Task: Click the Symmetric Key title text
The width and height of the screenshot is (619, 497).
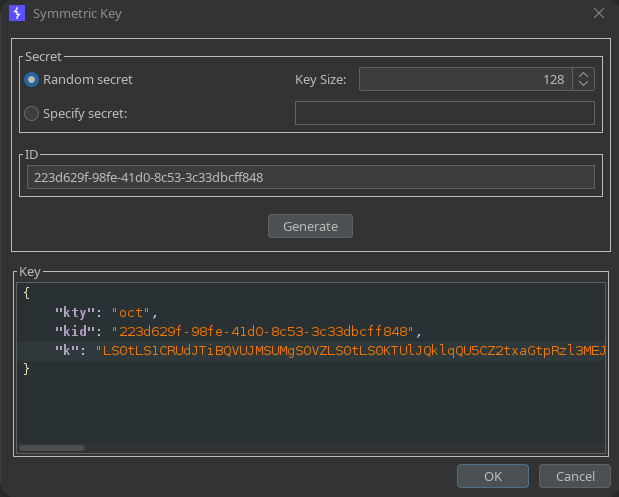Action: pos(80,13)
